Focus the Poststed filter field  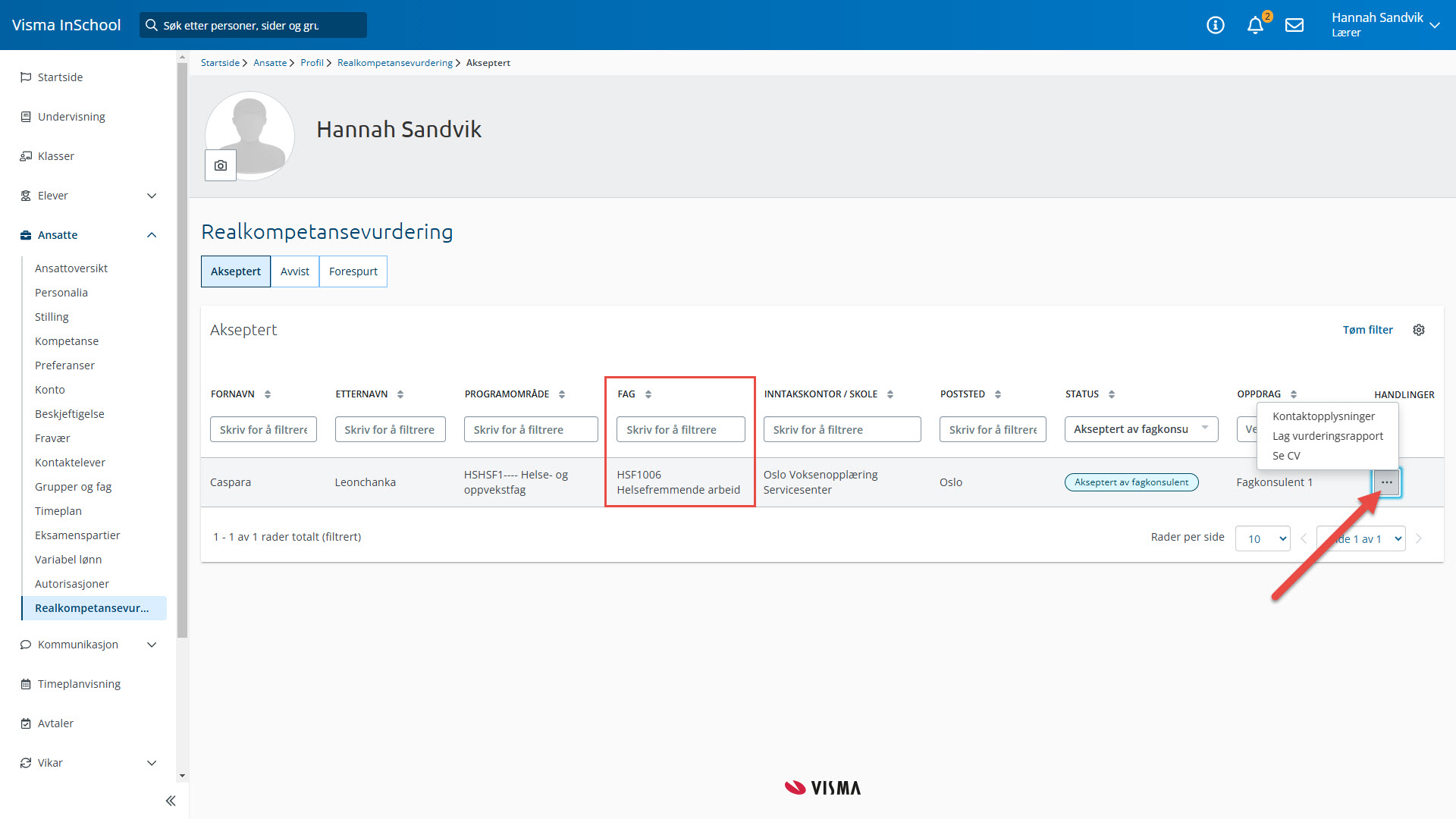(993, 429)
